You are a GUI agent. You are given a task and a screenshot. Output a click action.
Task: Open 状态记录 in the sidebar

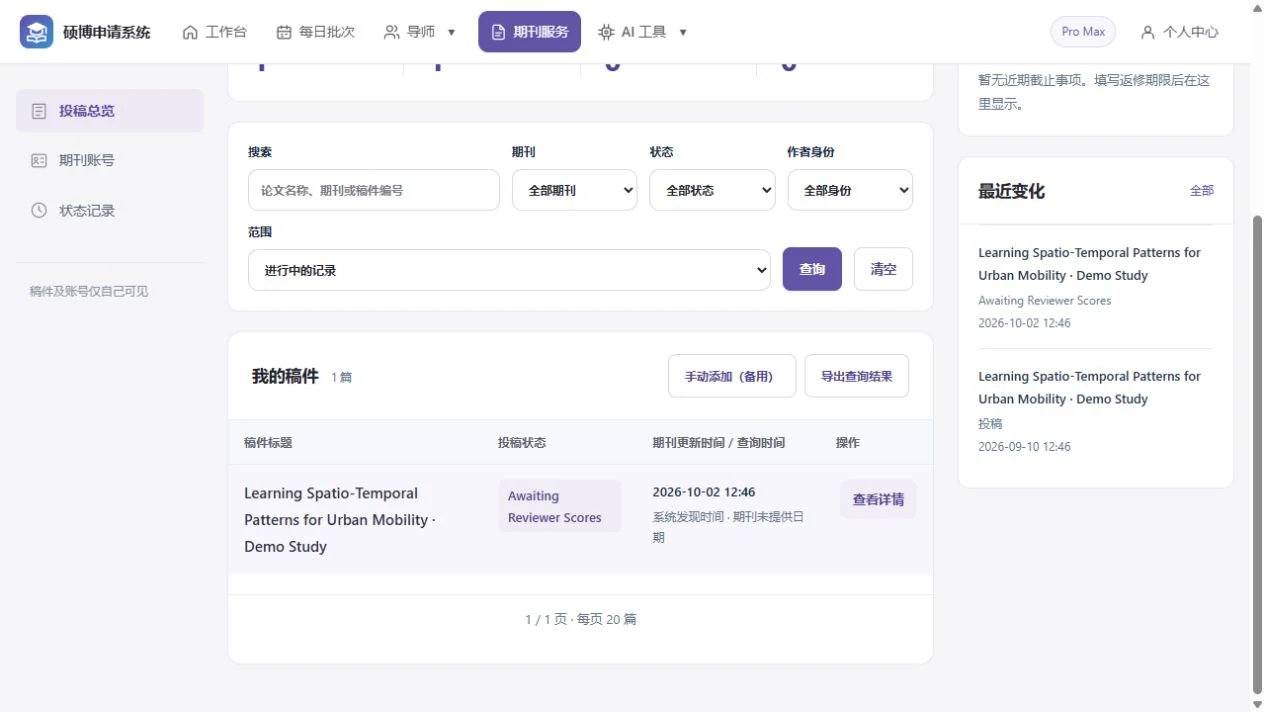[x=110, y=210]
